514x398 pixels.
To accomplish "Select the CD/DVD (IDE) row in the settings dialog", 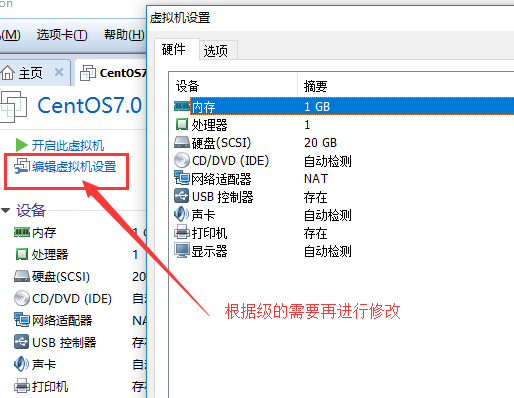I will [343, 160].
